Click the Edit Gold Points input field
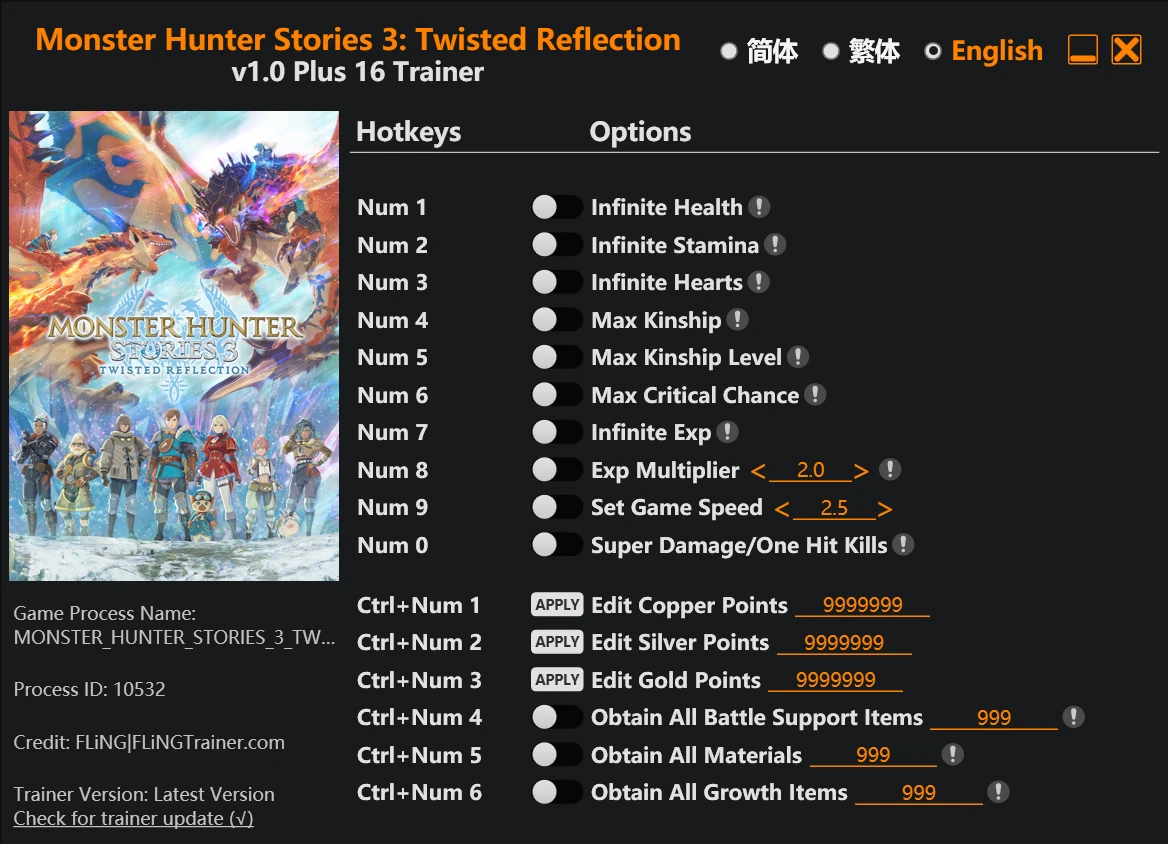The image size is (1168, 844). (x=836, y=680)
